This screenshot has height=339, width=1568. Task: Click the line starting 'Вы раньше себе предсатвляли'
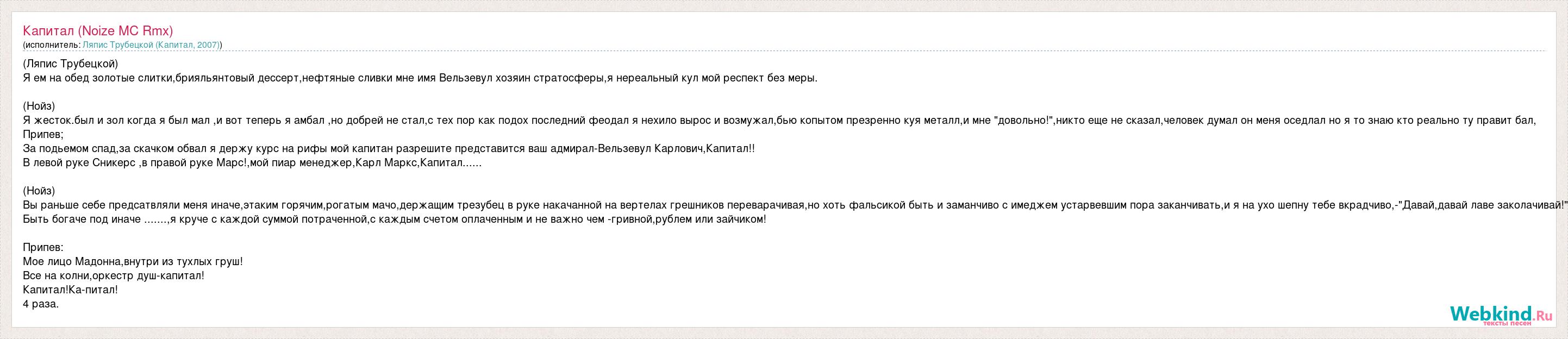coord(791,205)
